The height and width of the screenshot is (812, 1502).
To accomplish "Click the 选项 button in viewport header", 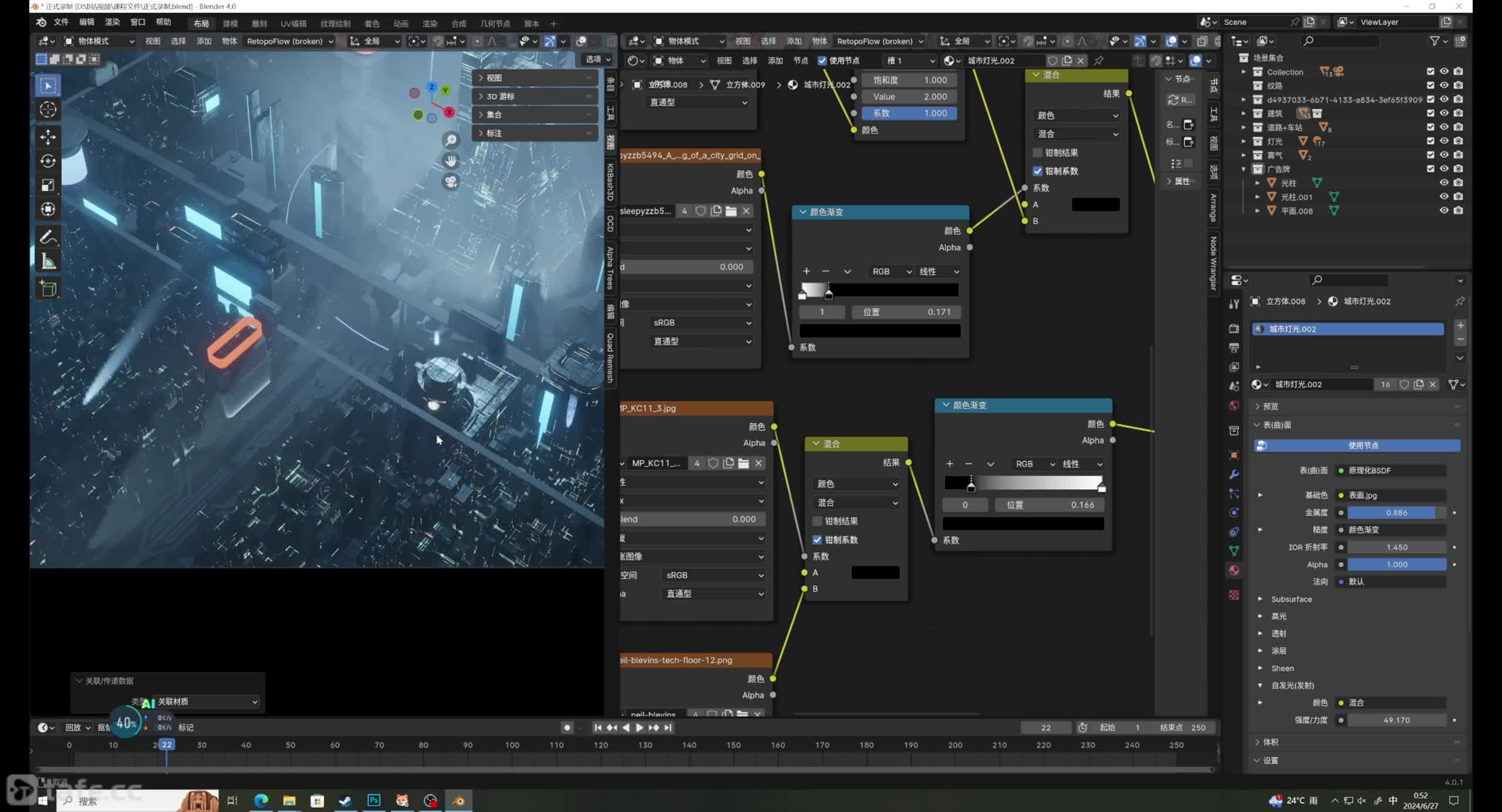I will [x=597, y=59].
